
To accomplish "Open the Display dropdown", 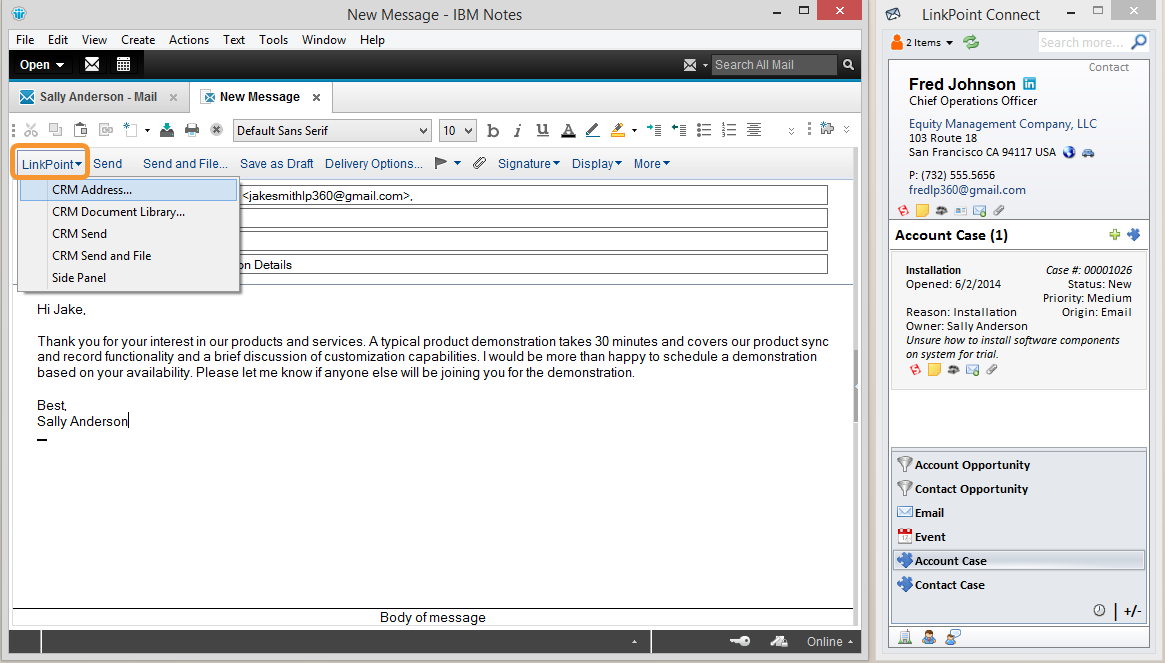I will (x=597, y=164).
